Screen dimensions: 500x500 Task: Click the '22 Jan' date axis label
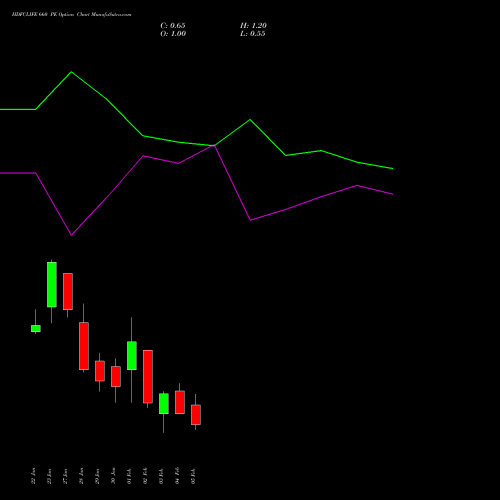point(33,476)
